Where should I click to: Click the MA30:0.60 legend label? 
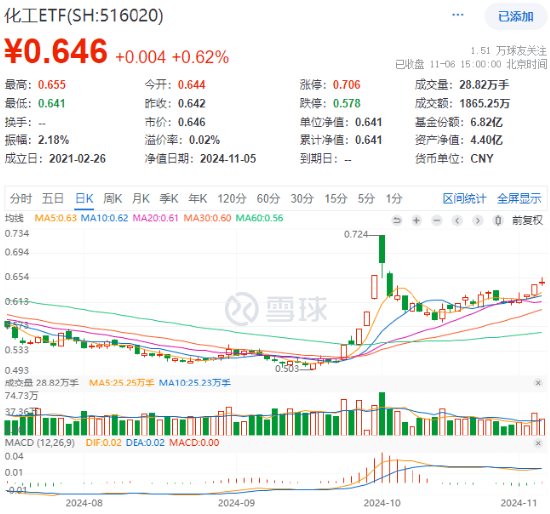point(207,218)
